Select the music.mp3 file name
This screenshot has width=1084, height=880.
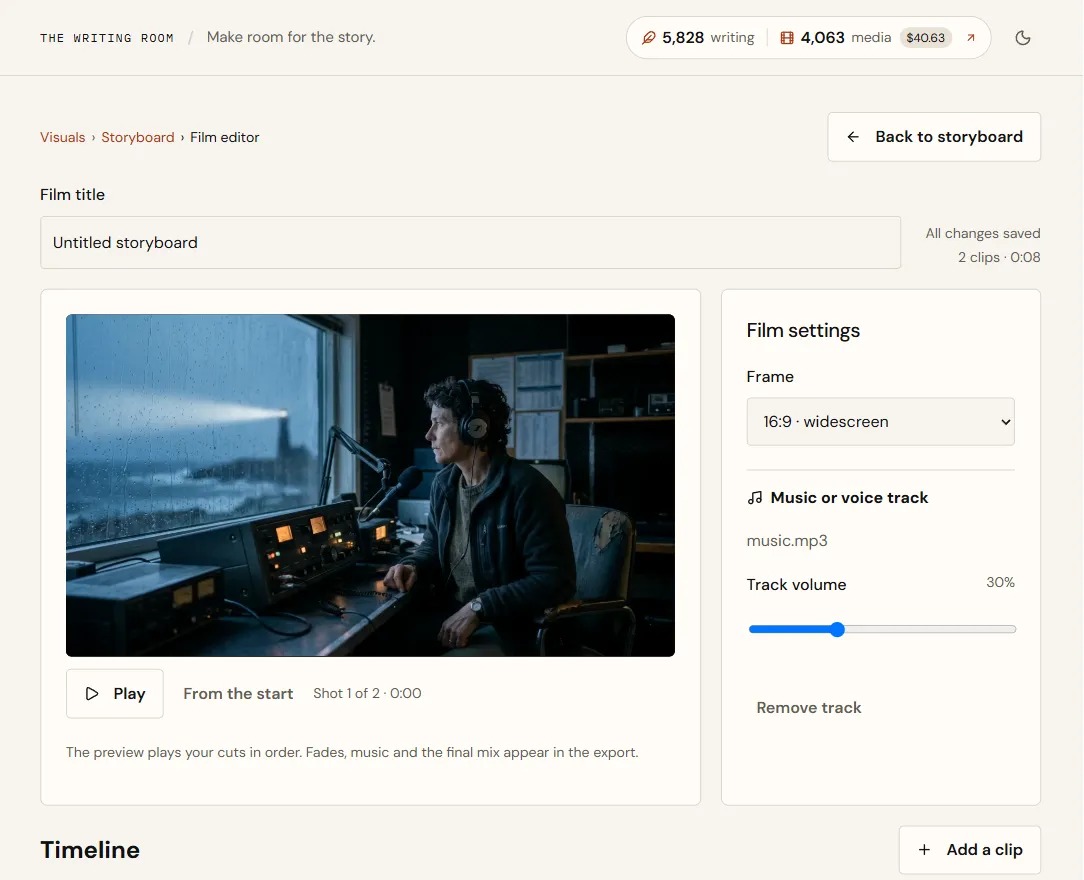tap(787, 541)
